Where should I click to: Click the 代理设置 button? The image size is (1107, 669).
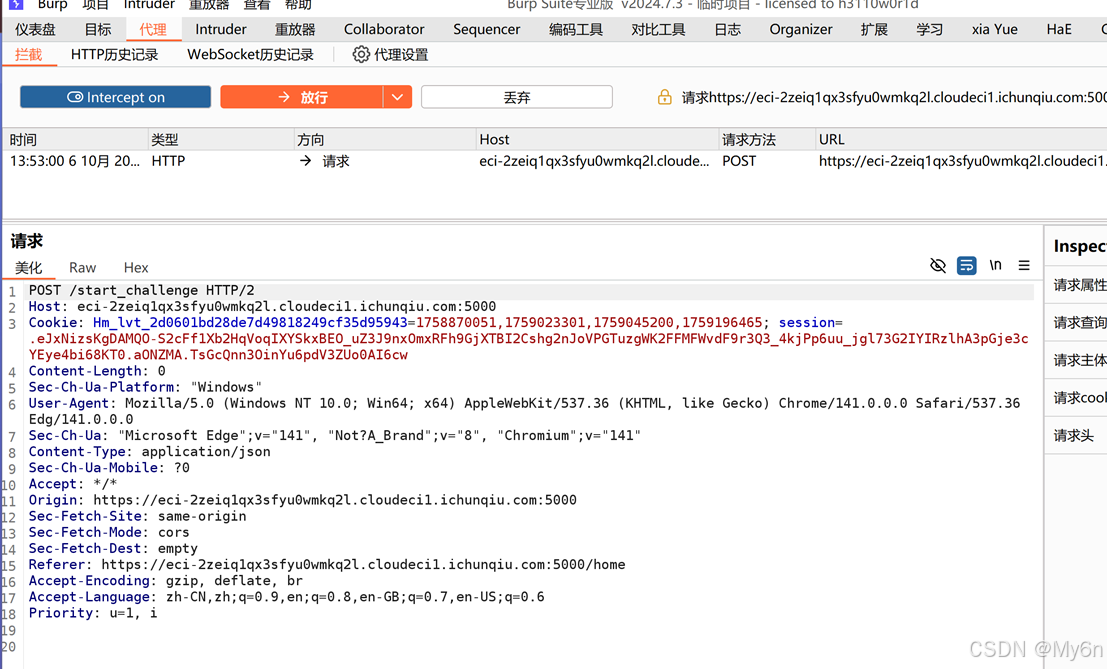tap(390, 54)
